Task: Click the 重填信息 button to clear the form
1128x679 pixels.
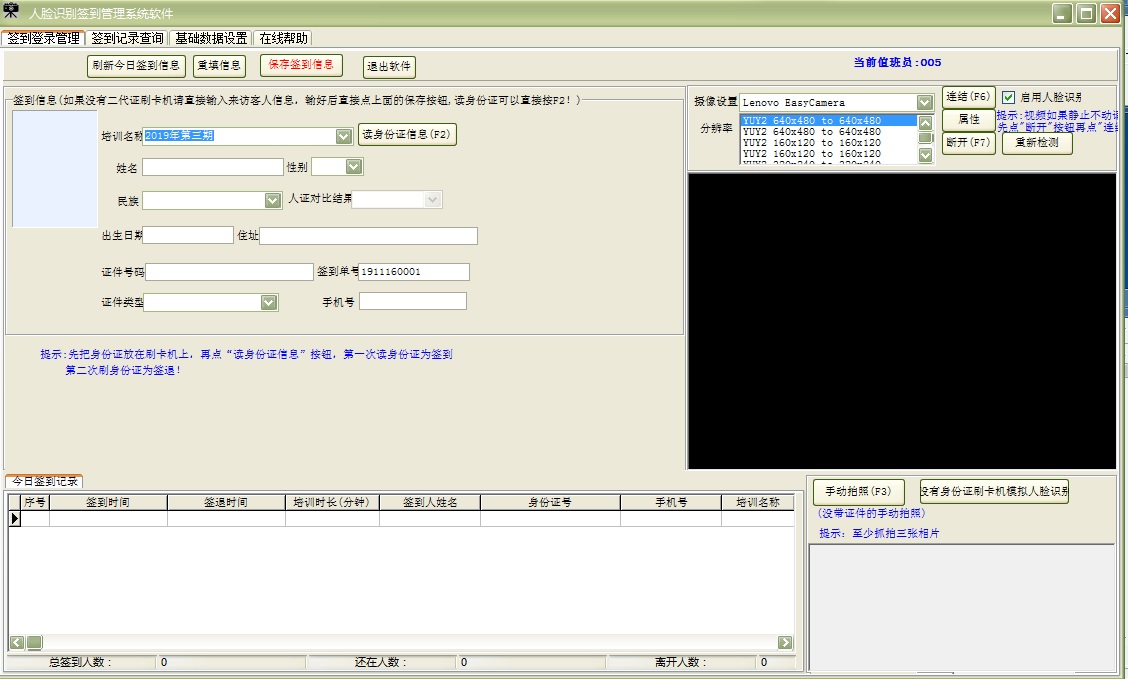Action: [x=222, y=65]
